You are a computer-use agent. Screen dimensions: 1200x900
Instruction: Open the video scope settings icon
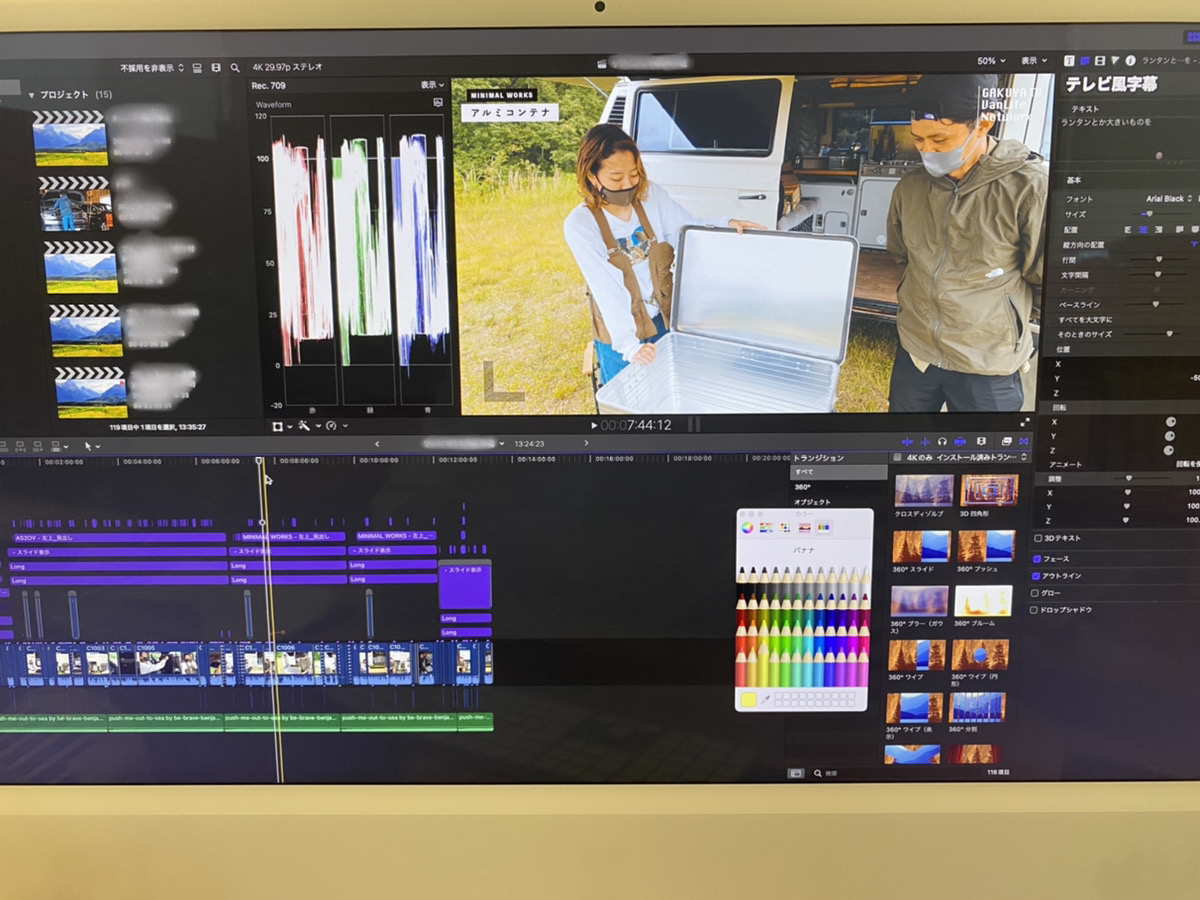(x=437, y=103)
